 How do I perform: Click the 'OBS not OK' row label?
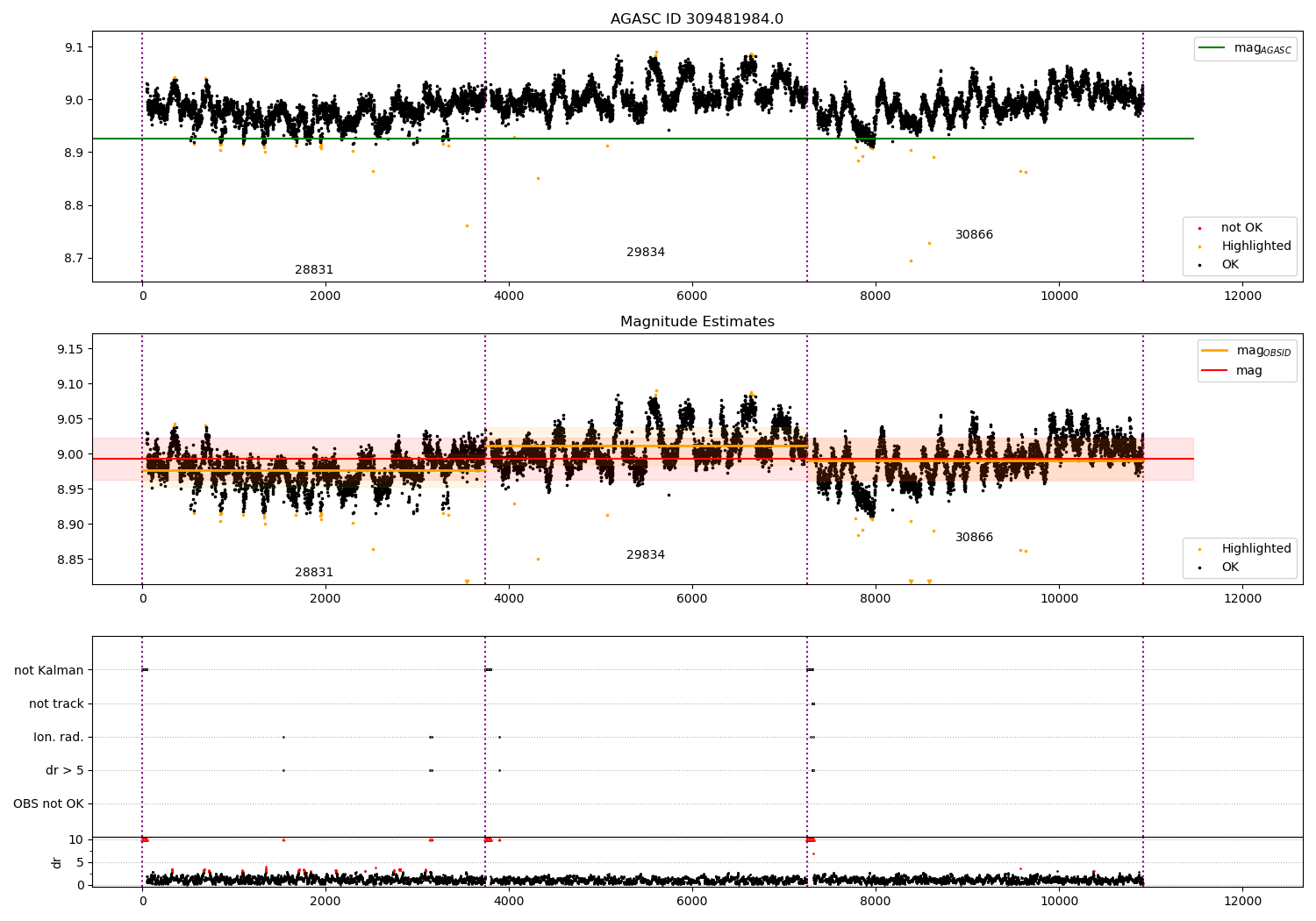click(49, 803)
